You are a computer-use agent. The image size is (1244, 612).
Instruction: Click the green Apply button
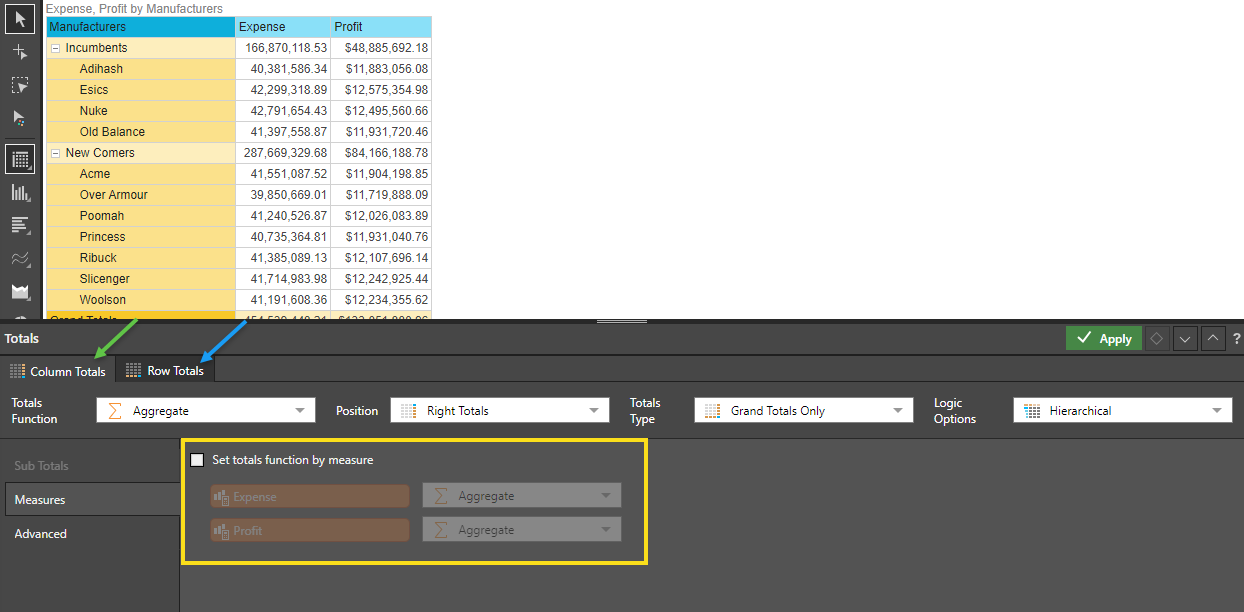point(1103,339)
